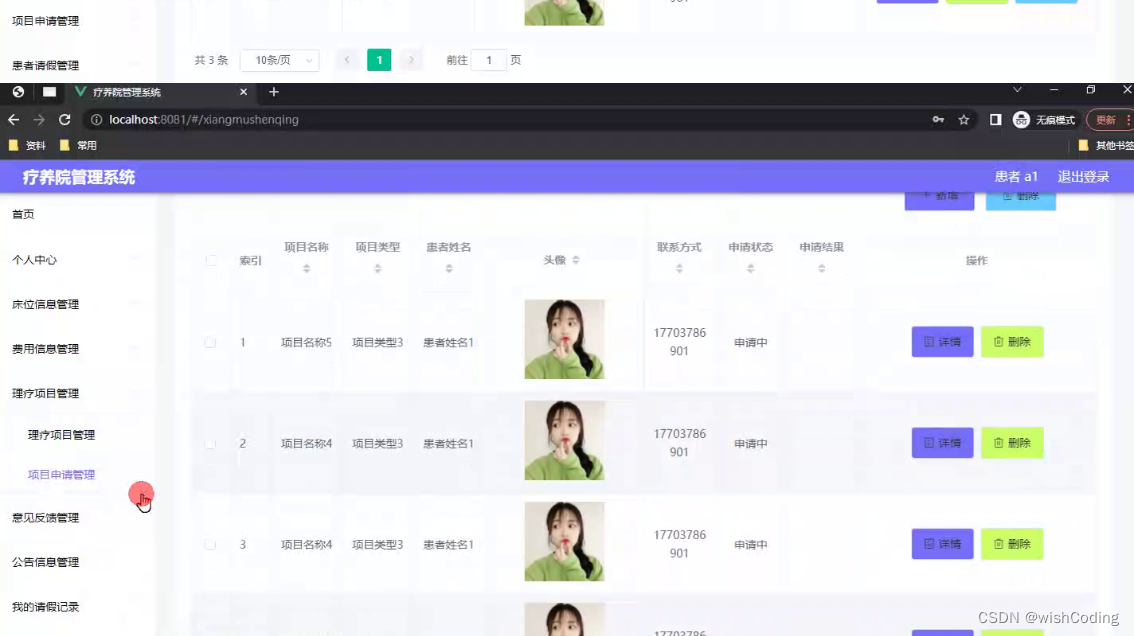Click 删除 button for row 1
The width and height of the screenshot is (1134, 636).
pyautogui.click(x=1012, y=342)
